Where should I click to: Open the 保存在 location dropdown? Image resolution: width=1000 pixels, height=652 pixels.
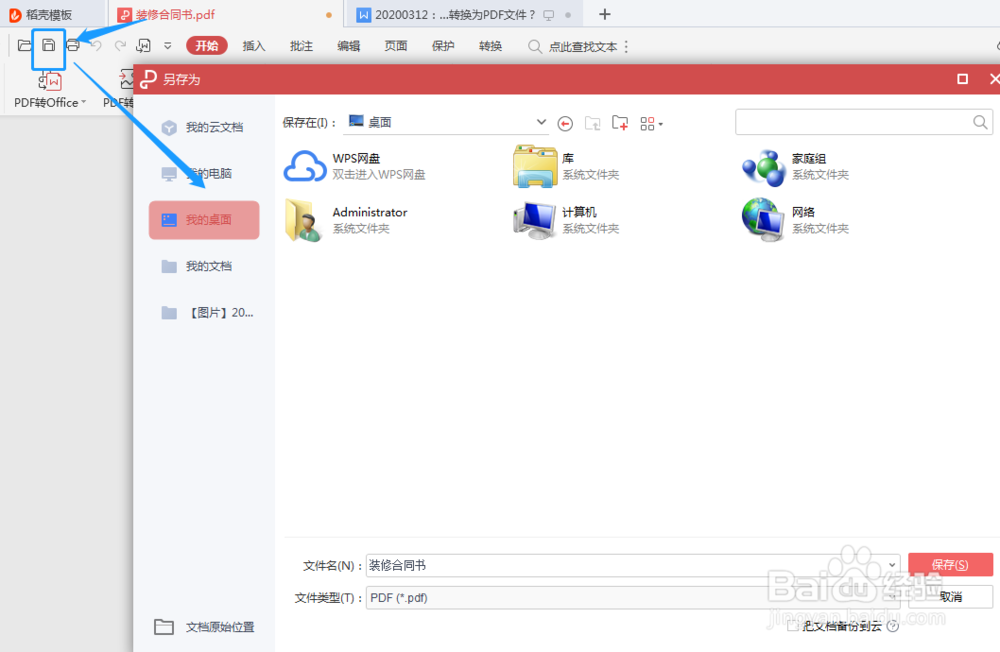click(540, 121)
